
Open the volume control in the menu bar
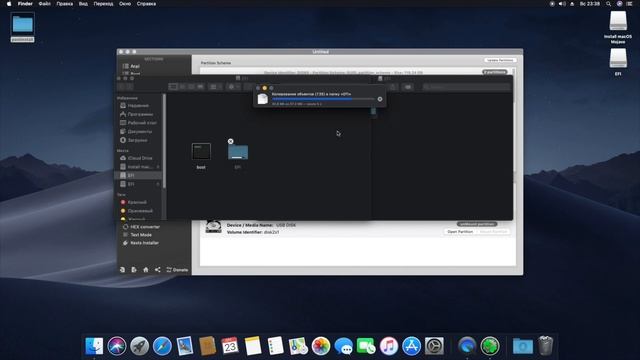coord(562,4)
